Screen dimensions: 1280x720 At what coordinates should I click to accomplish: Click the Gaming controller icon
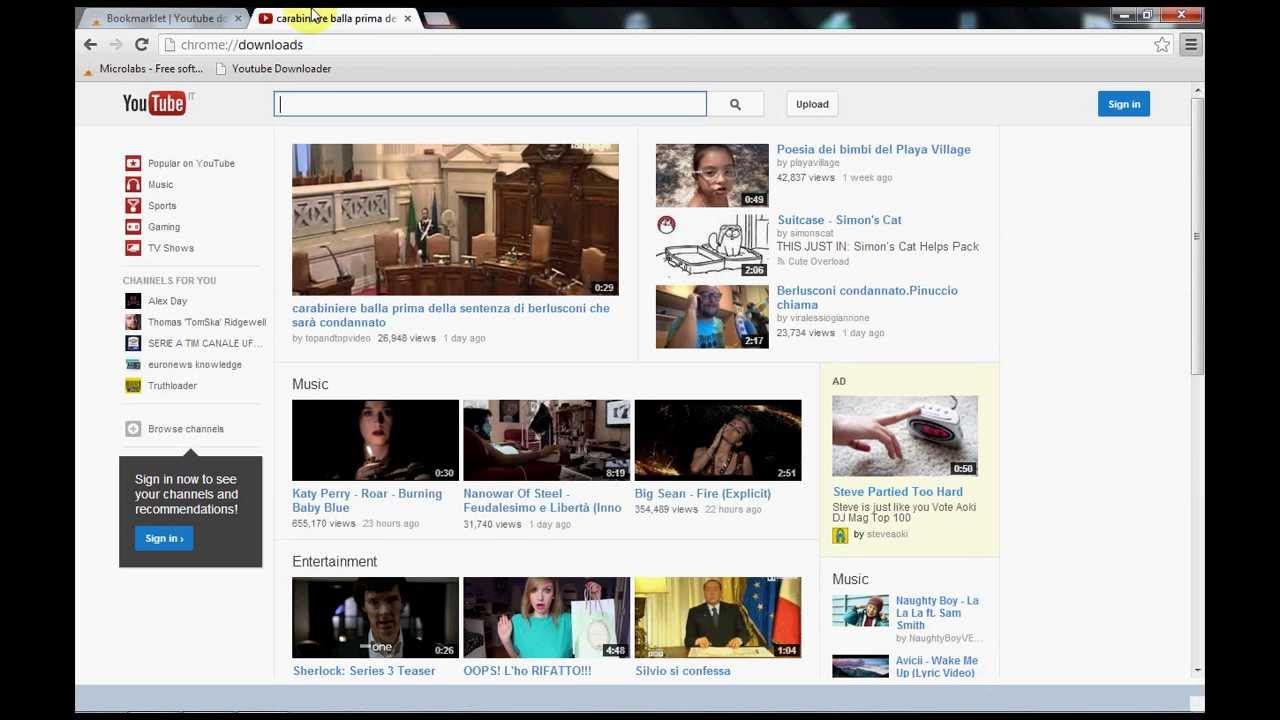tap(133, 227)
